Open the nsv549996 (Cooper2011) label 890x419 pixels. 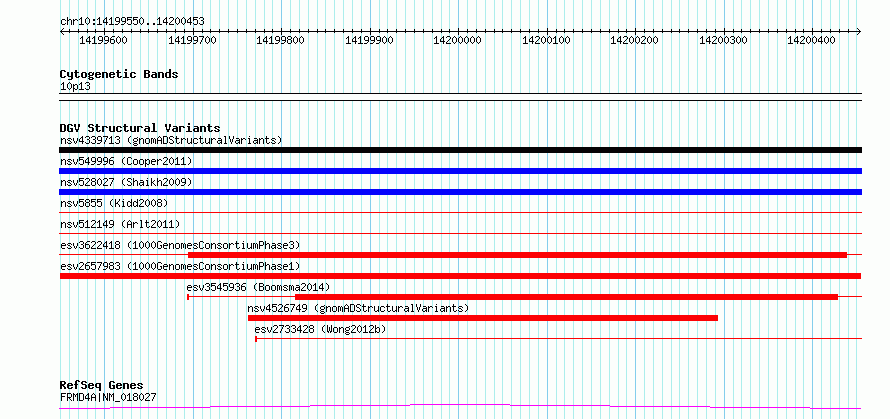click(x=126, y=161)
